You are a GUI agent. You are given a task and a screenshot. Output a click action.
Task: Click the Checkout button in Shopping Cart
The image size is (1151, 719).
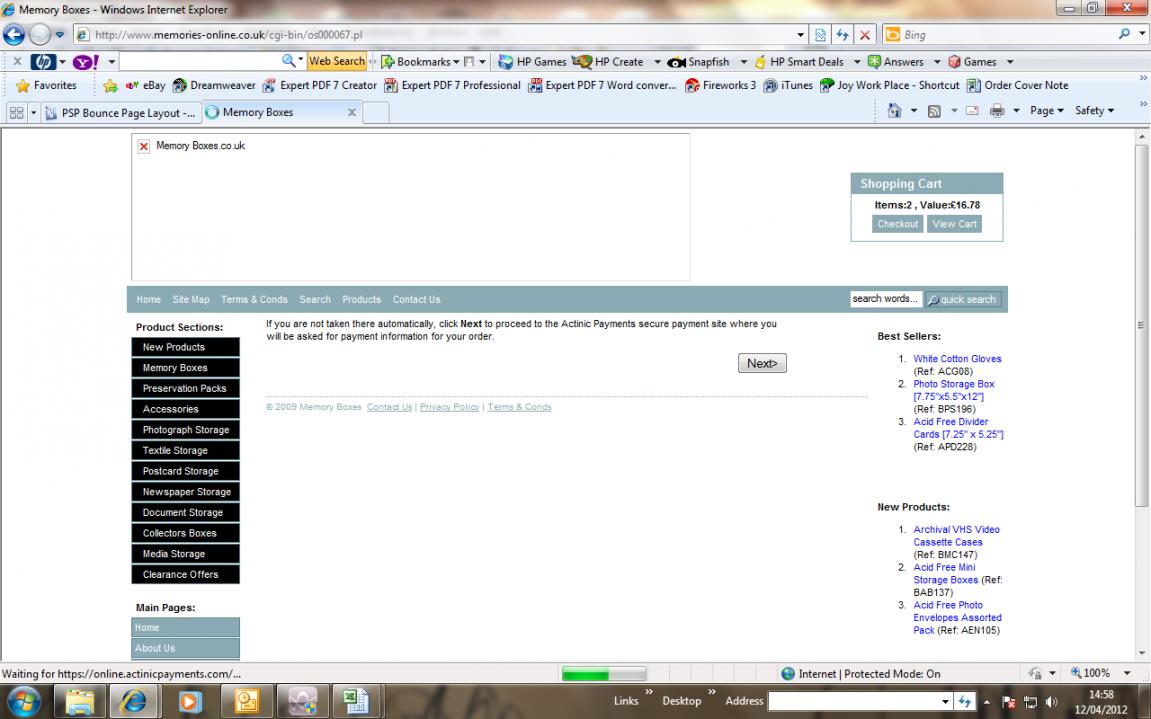[x=897, y=224]
